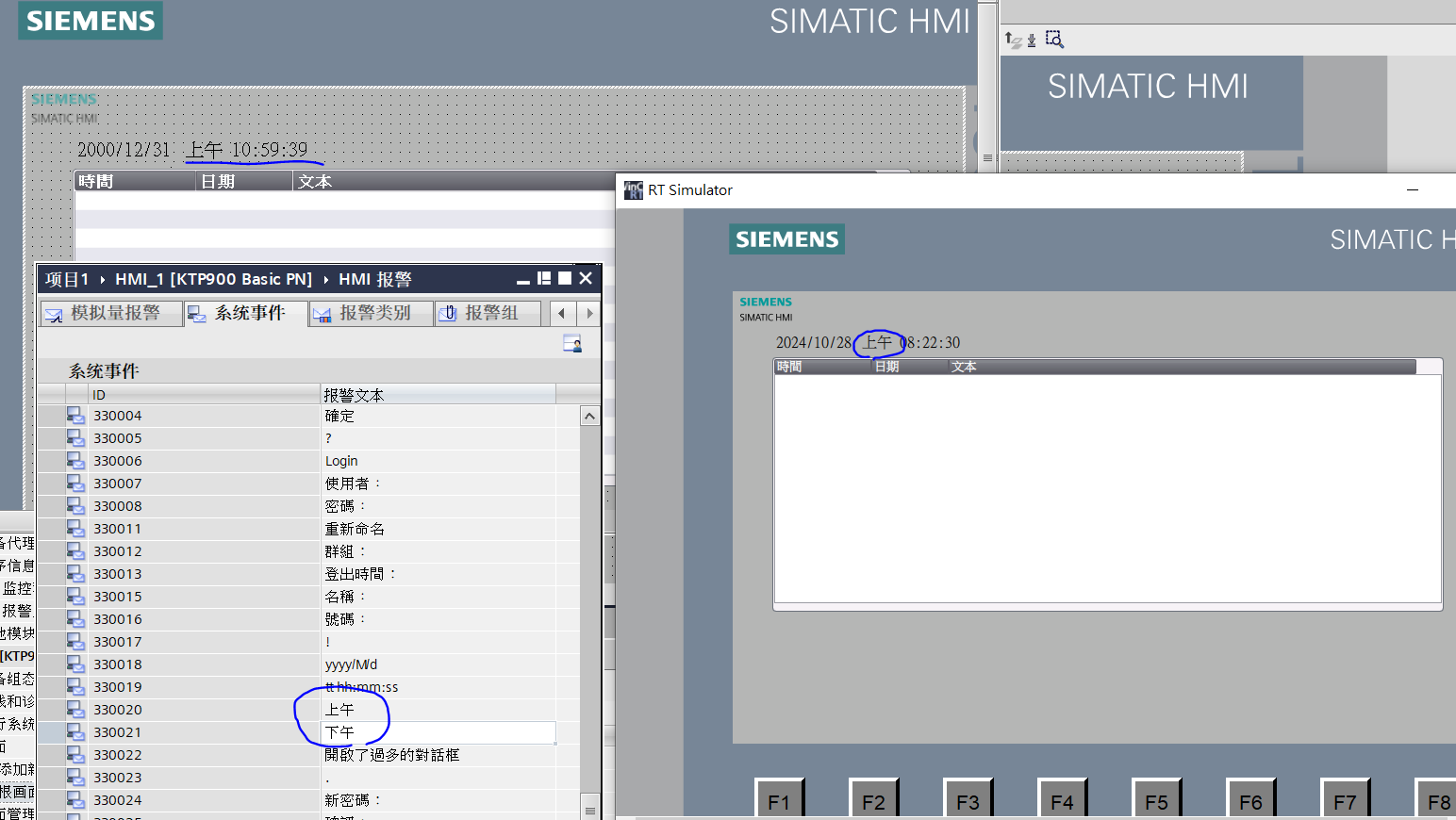Click the ID column header
This screenshot has width=1456, height=820.
point(204,394)
